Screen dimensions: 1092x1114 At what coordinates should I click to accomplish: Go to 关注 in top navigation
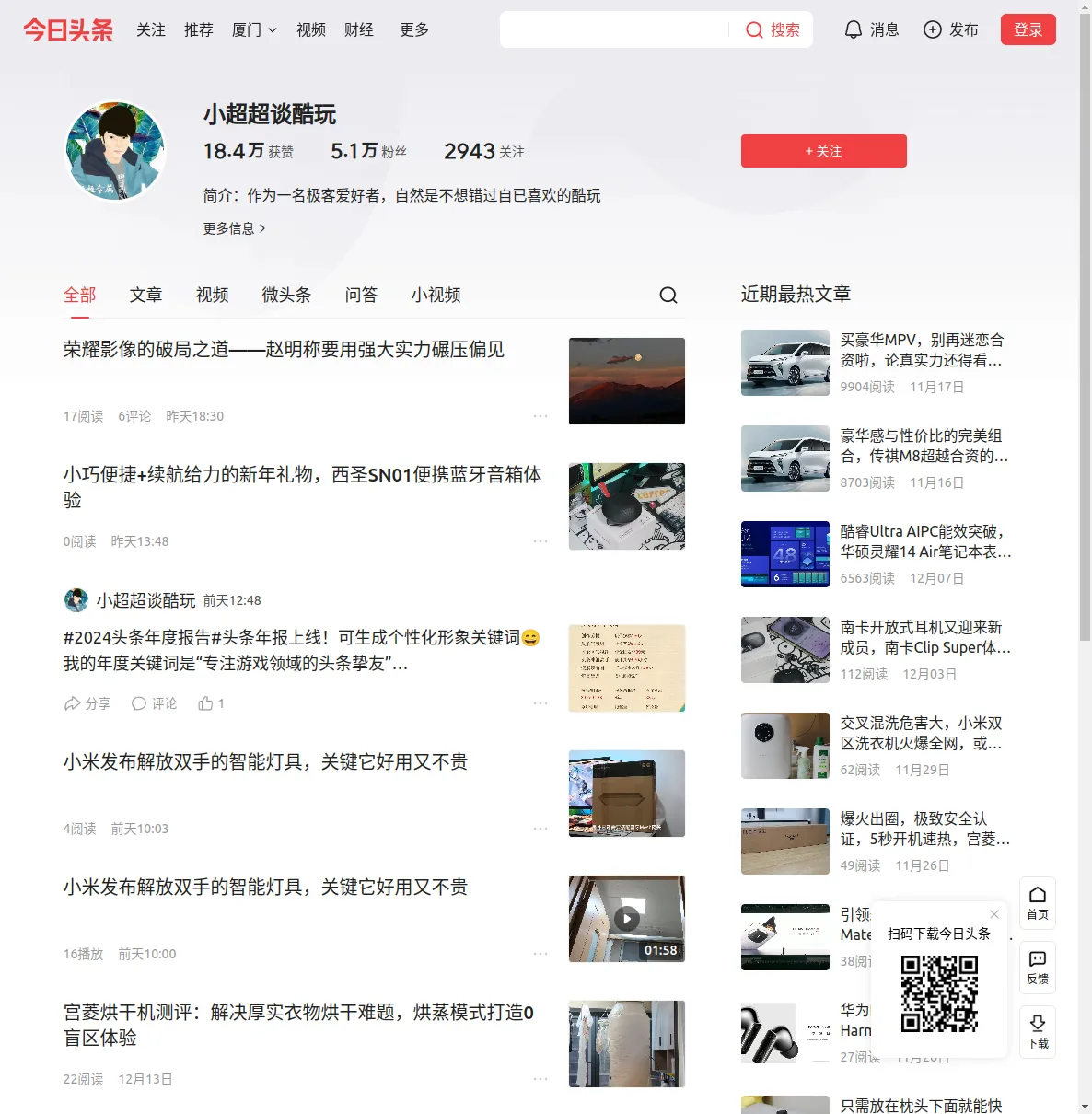[x=151, y=29]
